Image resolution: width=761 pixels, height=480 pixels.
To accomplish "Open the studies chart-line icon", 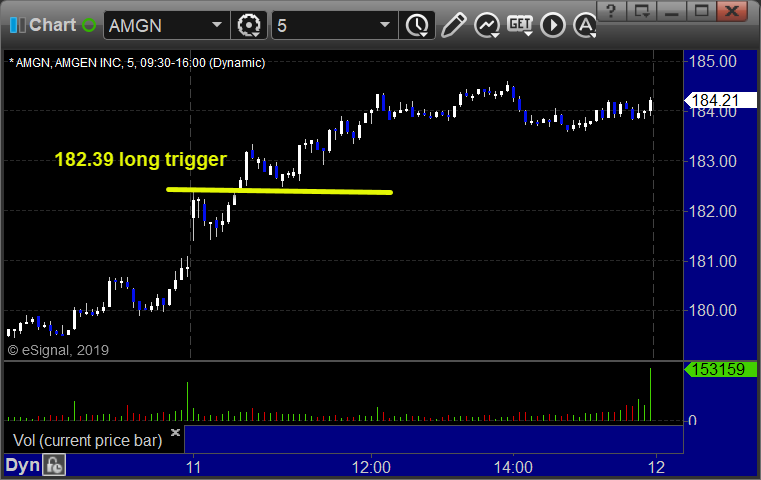I will 487,26.
